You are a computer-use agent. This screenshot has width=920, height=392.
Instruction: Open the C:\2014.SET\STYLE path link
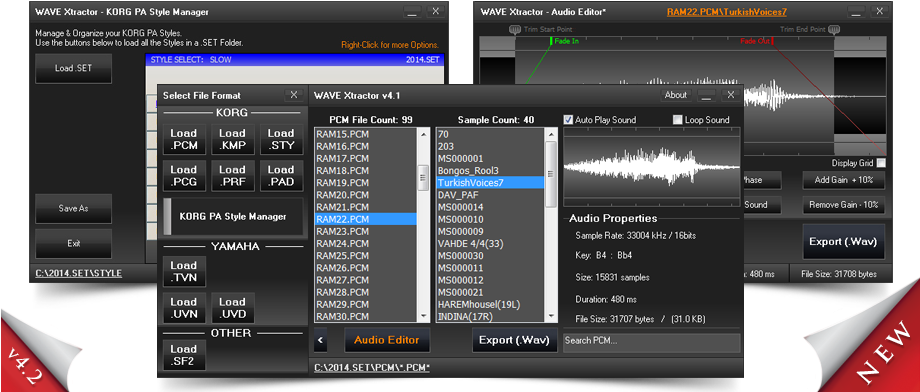tap(79, 273)
